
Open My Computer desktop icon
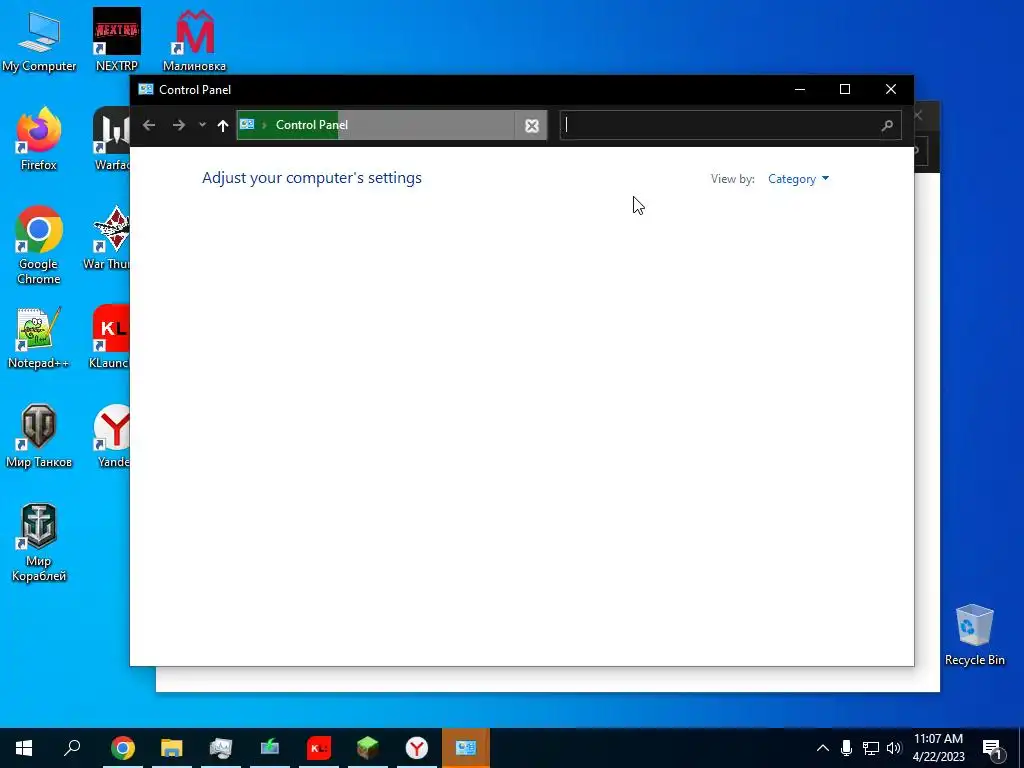tap(39, 40)
